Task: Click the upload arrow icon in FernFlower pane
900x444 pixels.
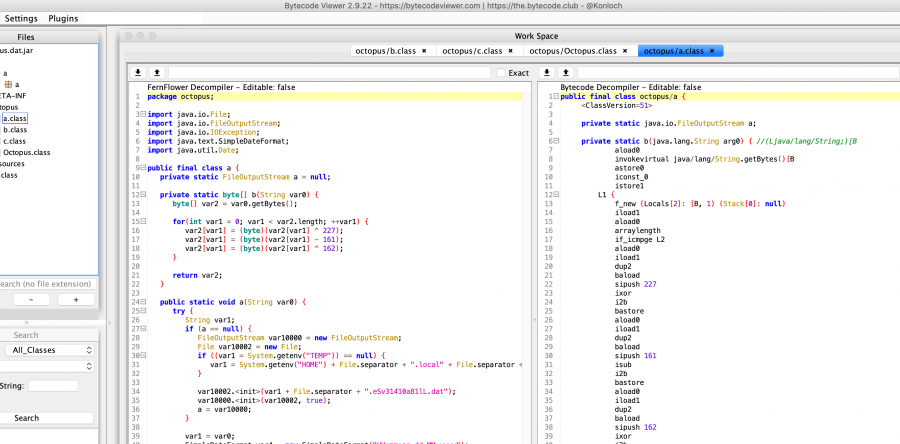Action: (157, 73)
